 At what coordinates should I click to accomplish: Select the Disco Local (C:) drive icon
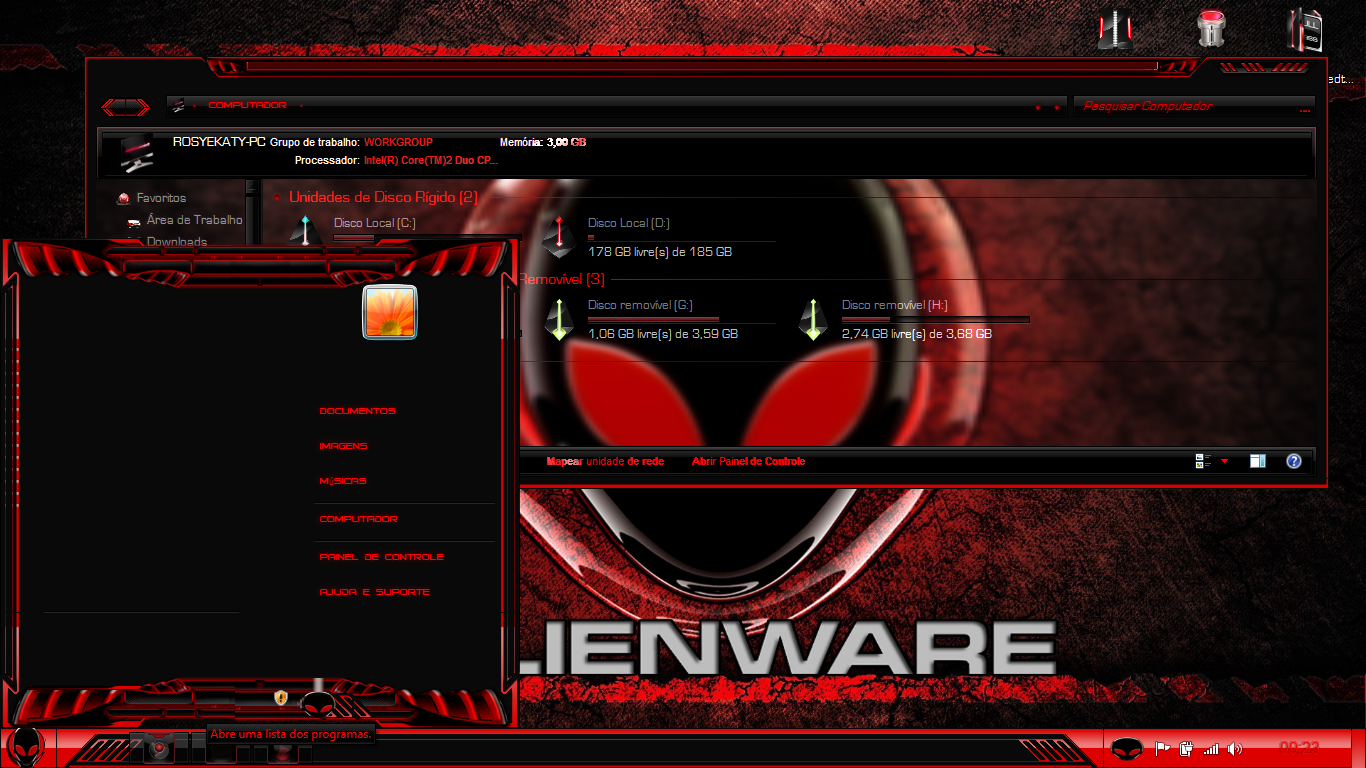tap(306, 232)
